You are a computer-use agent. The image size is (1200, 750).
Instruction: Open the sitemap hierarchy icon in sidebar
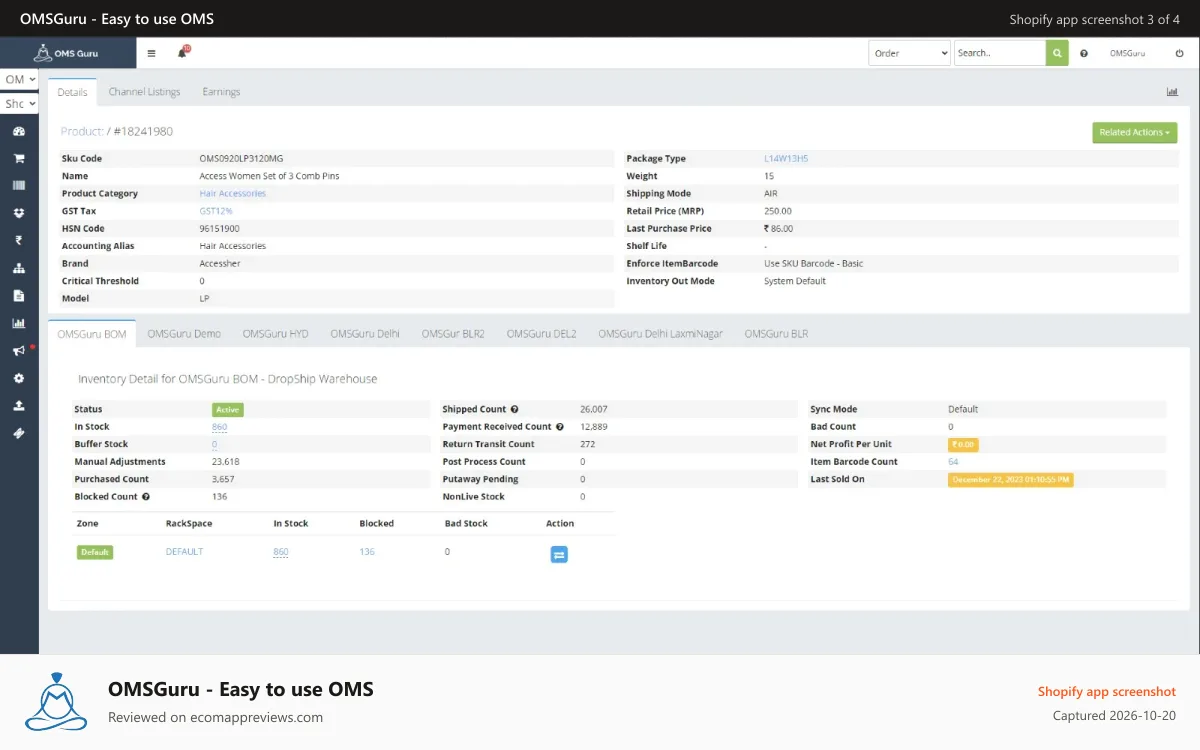(18, 268)
